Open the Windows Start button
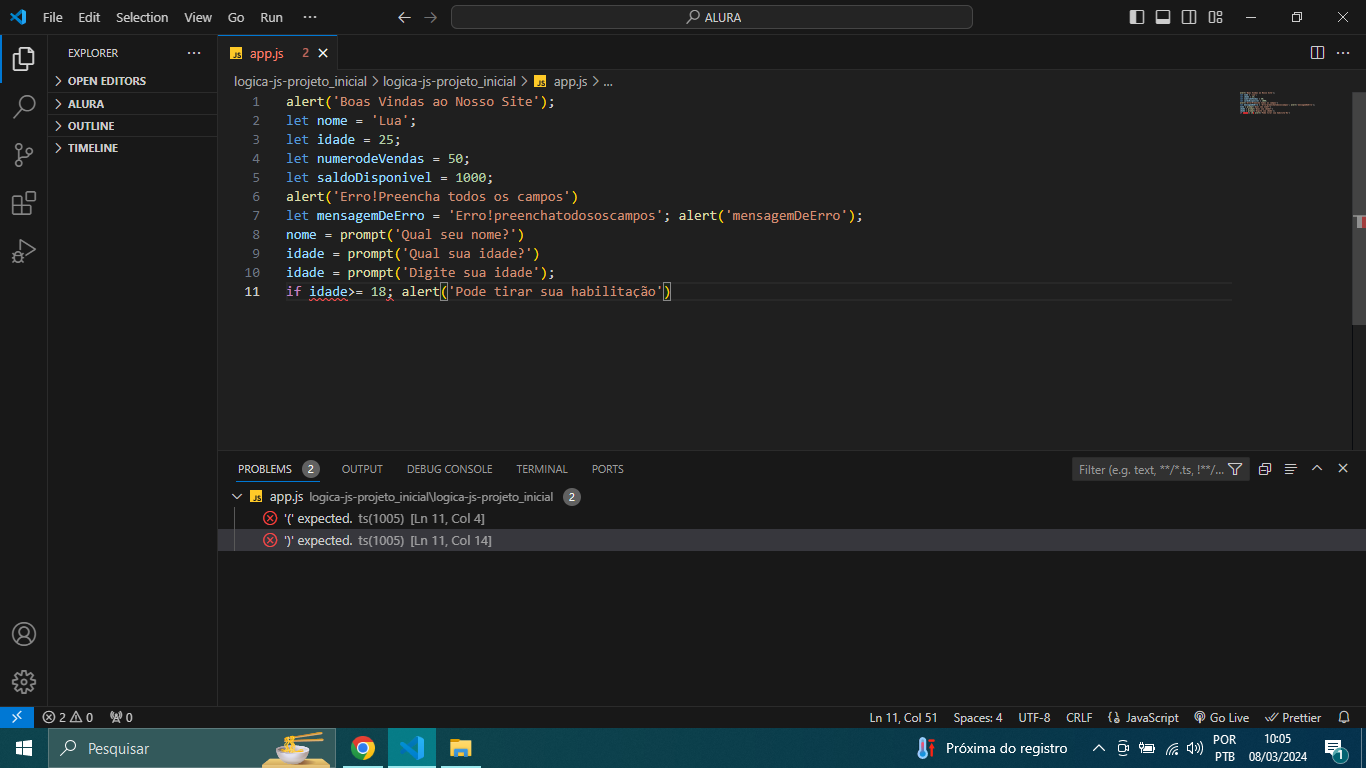 24,748
